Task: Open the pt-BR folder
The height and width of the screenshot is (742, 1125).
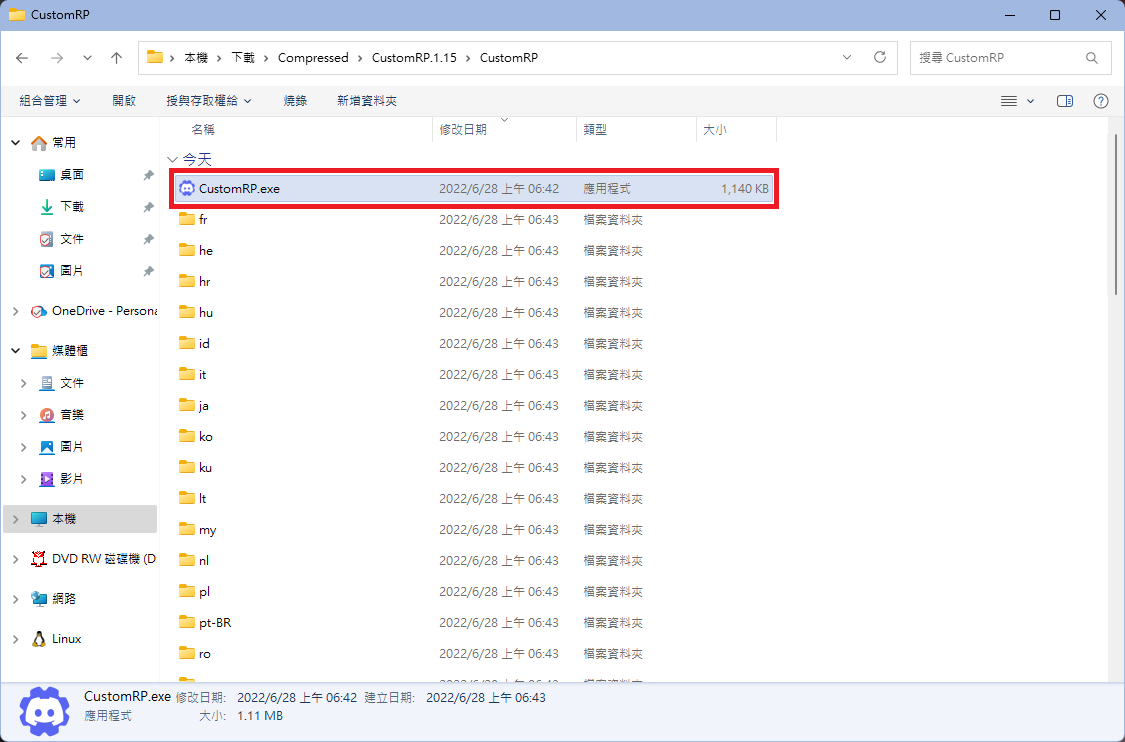Action: [x=215, y=623]
